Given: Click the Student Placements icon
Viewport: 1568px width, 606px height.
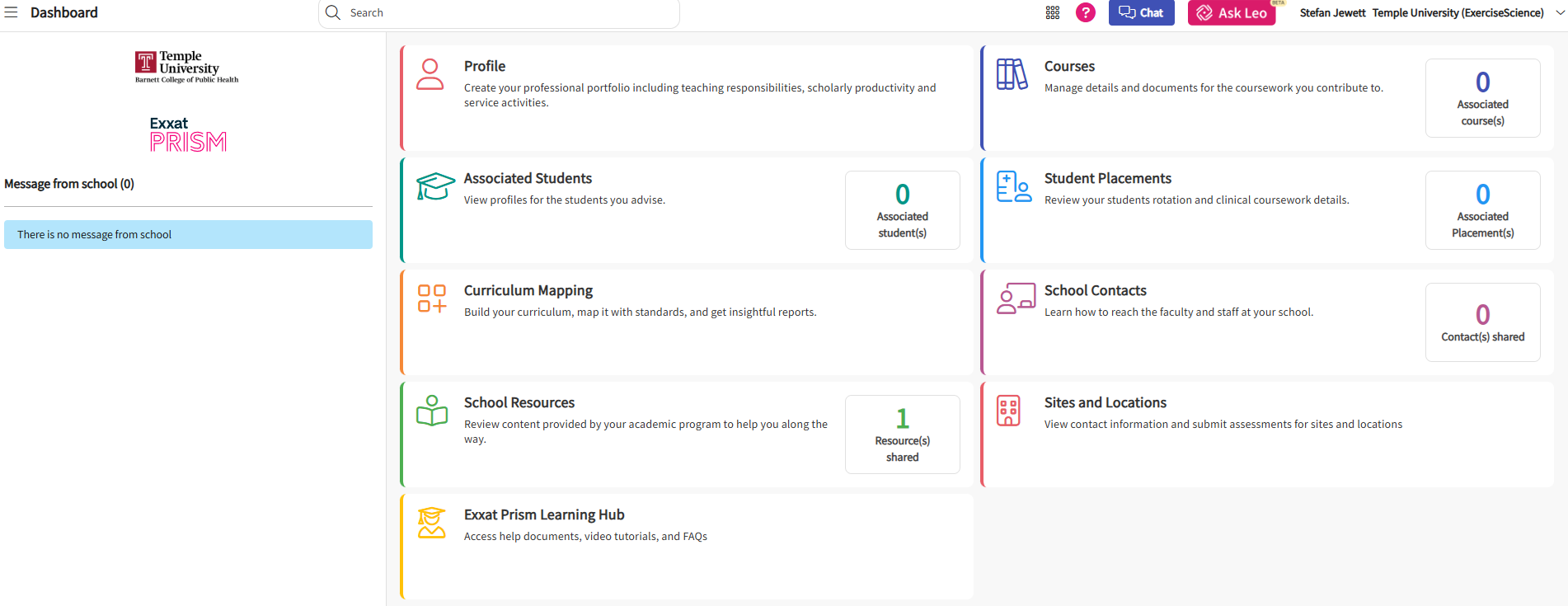Looking at the screenshot, I should pyautogui.click(x=1013, y=186).
